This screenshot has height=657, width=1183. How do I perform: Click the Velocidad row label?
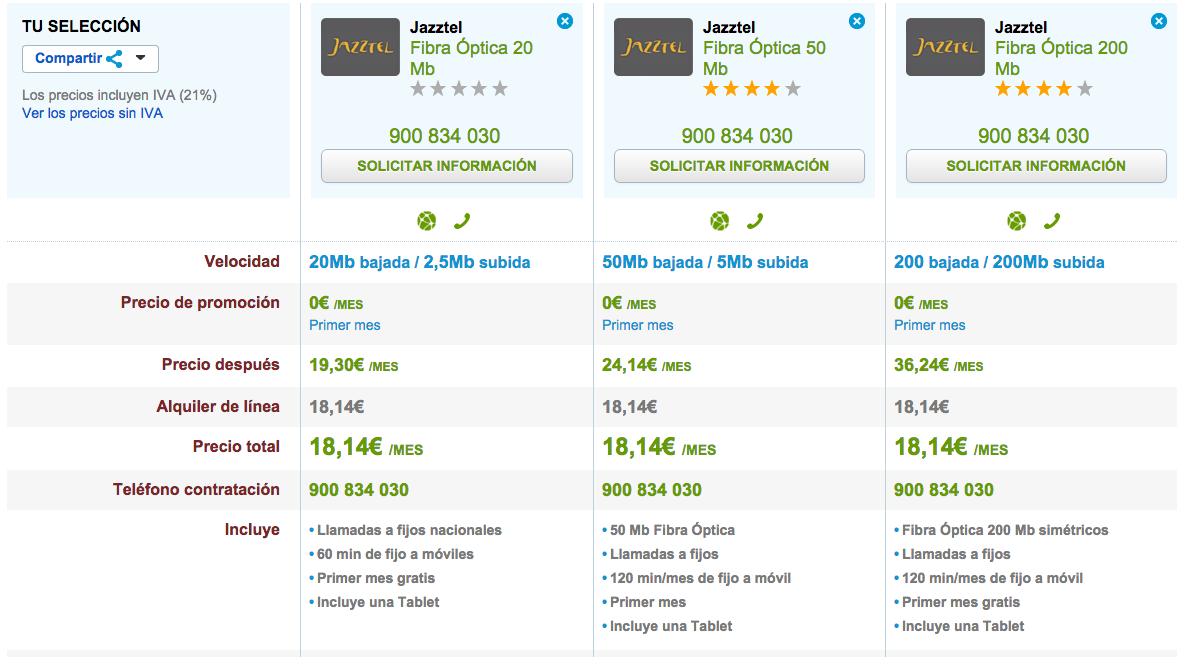pos(241,262)
